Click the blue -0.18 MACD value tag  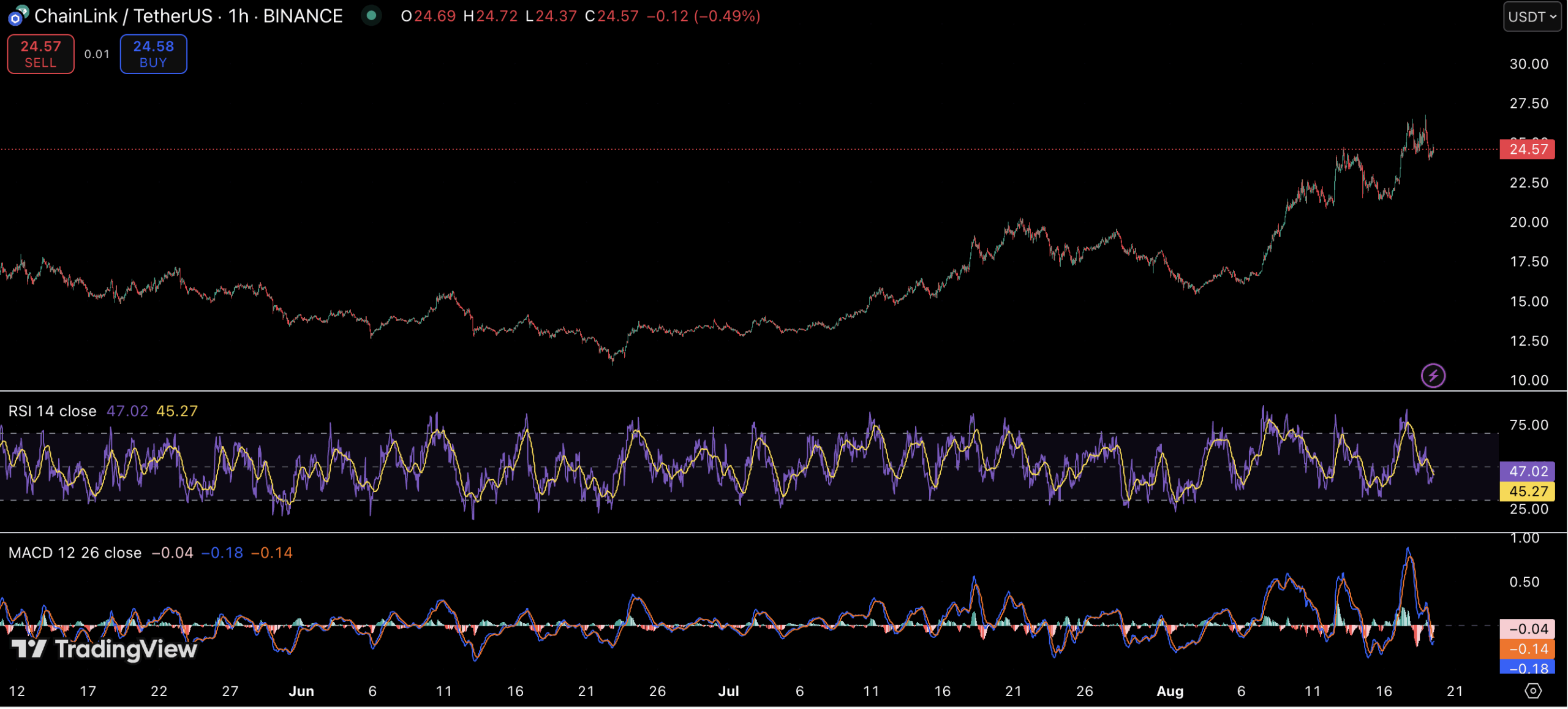pos(1527,668)
